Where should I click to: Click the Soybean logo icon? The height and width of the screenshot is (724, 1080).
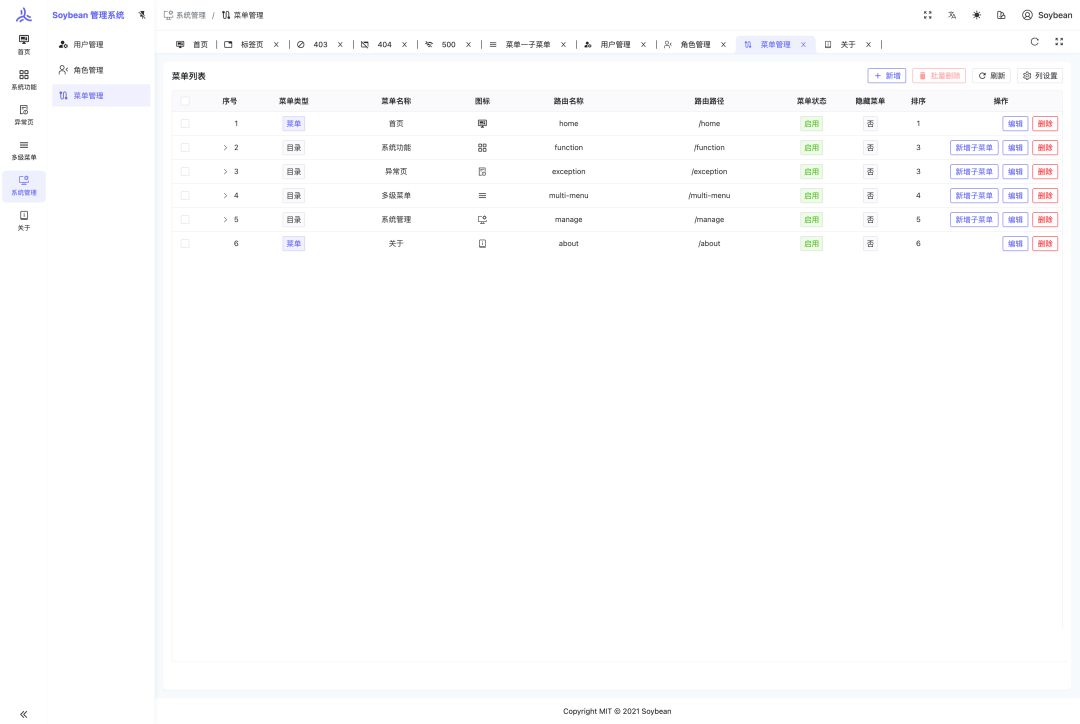tap(24, 15)
